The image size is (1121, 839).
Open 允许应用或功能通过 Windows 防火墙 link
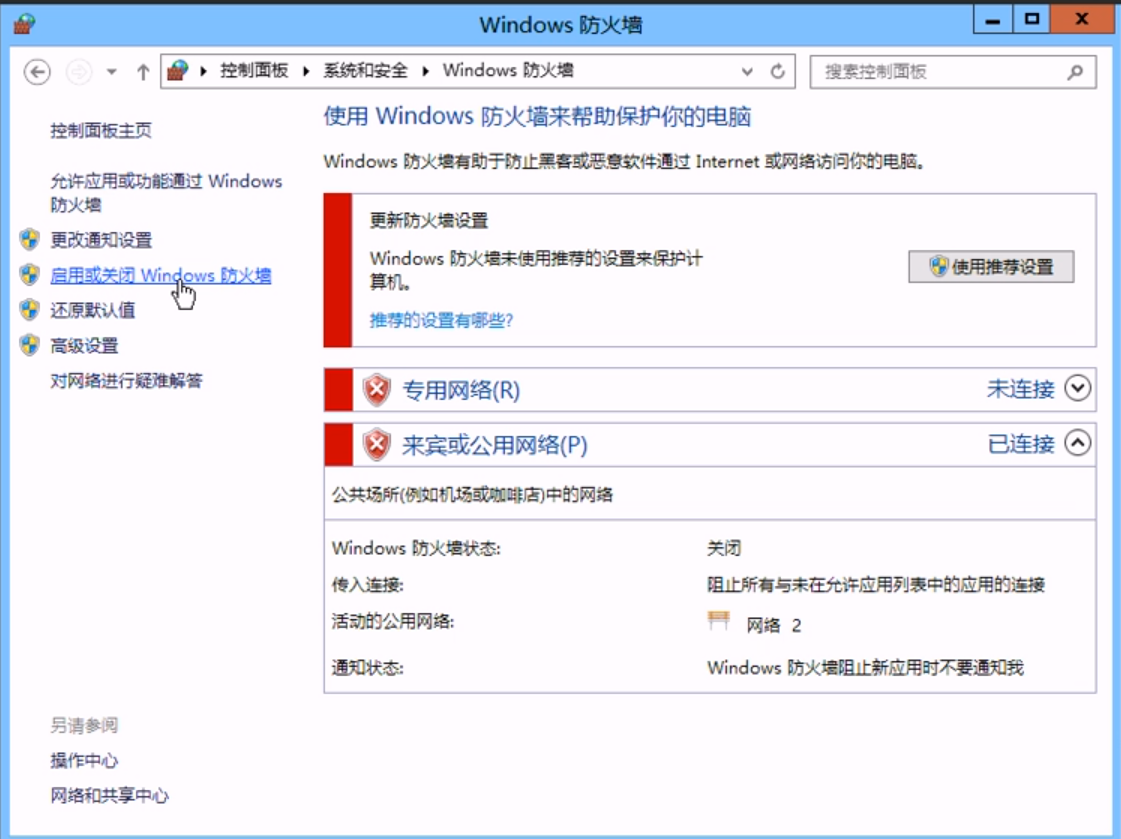tap(166, 192)
